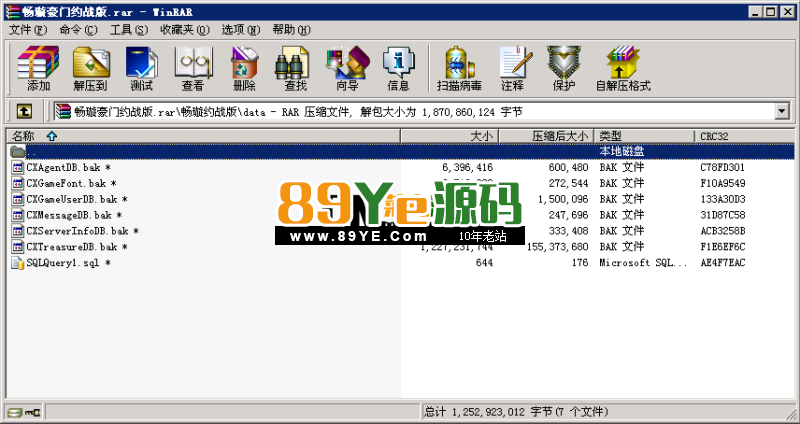
Task: Click the CRC32 value 133A30D3
Action: (723, 199)
